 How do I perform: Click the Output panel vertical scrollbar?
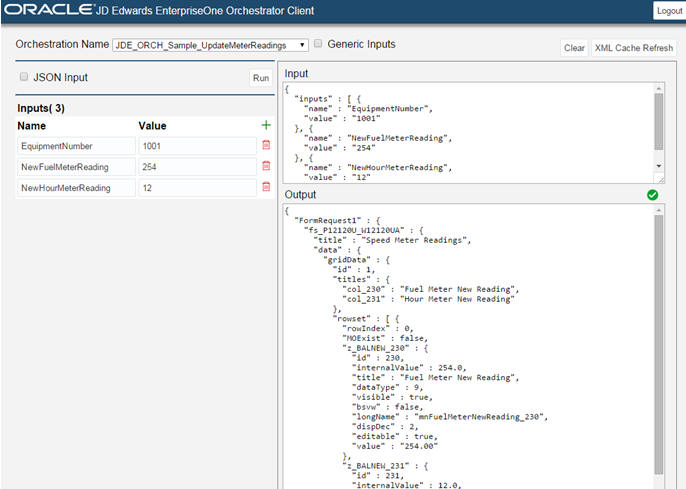coord(658,340)
